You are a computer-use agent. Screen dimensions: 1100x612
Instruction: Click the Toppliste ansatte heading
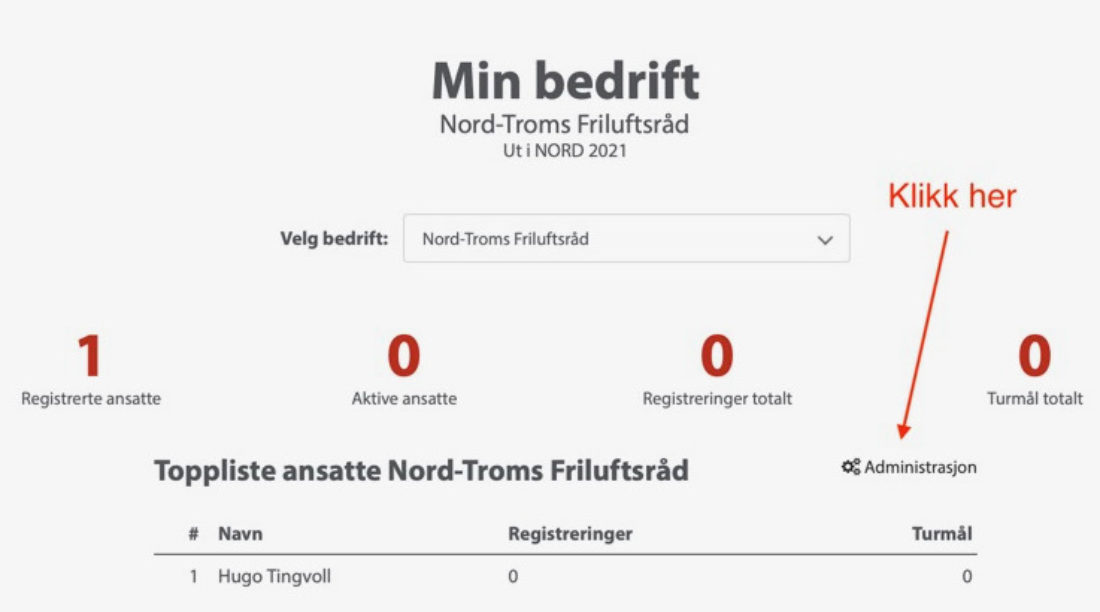(x=421, y=470)
